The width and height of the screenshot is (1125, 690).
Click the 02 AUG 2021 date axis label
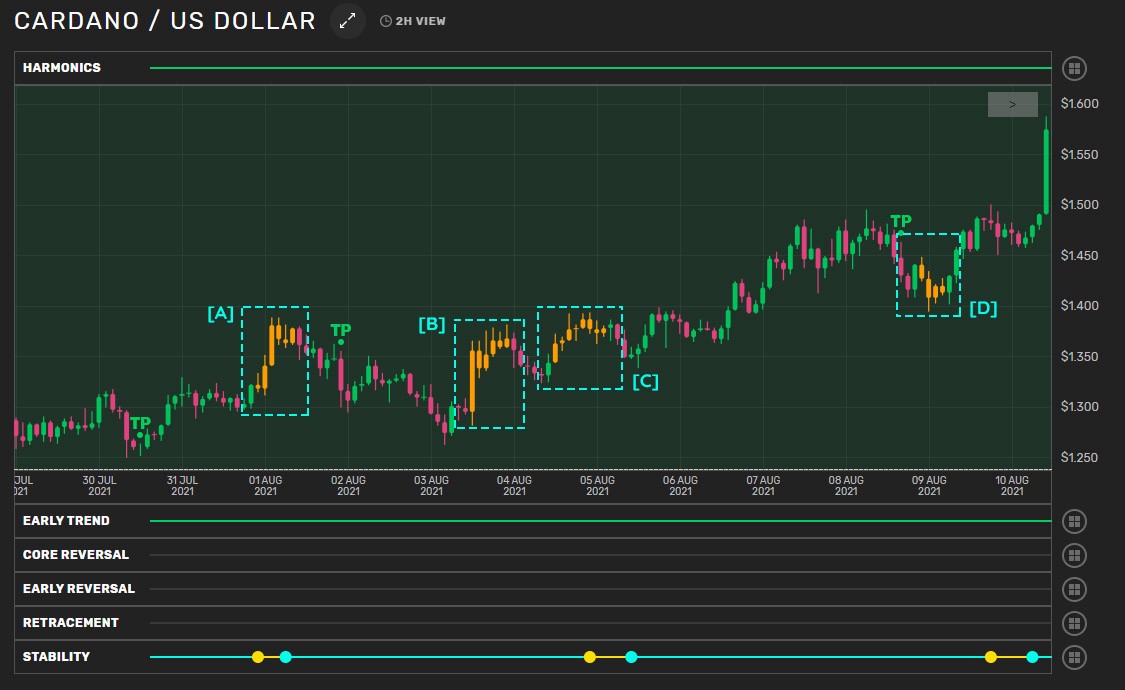349,486
